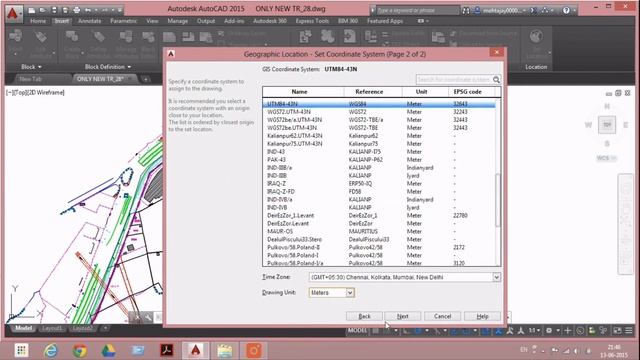Click the Help button in the dialog
640x360 pixels.
(x=482, y=316)
